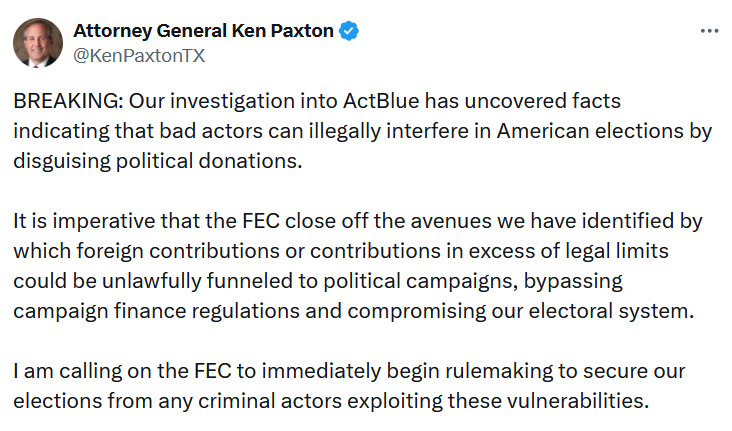
Task: Click the line starting 'which foreign contributions'
Action: (x=341, y=251)
